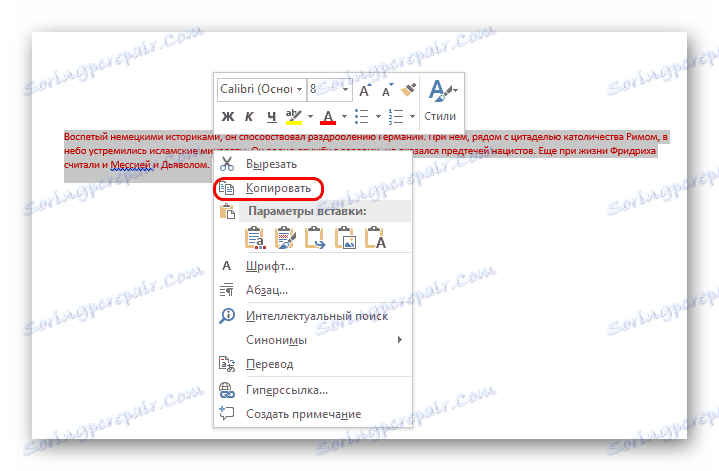719x471 pixels.
Task: Expand the numbering style dropdown
Action: 412,116
